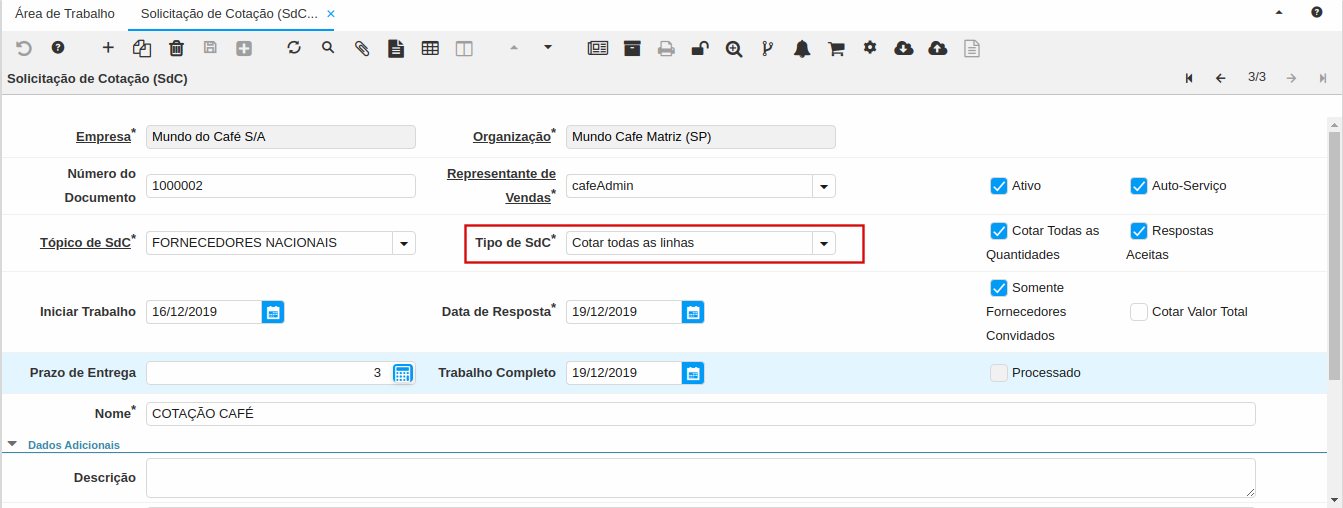
Task: Click the record counter 3/3
Action: pyautogui.click(x=1257, y=77)
